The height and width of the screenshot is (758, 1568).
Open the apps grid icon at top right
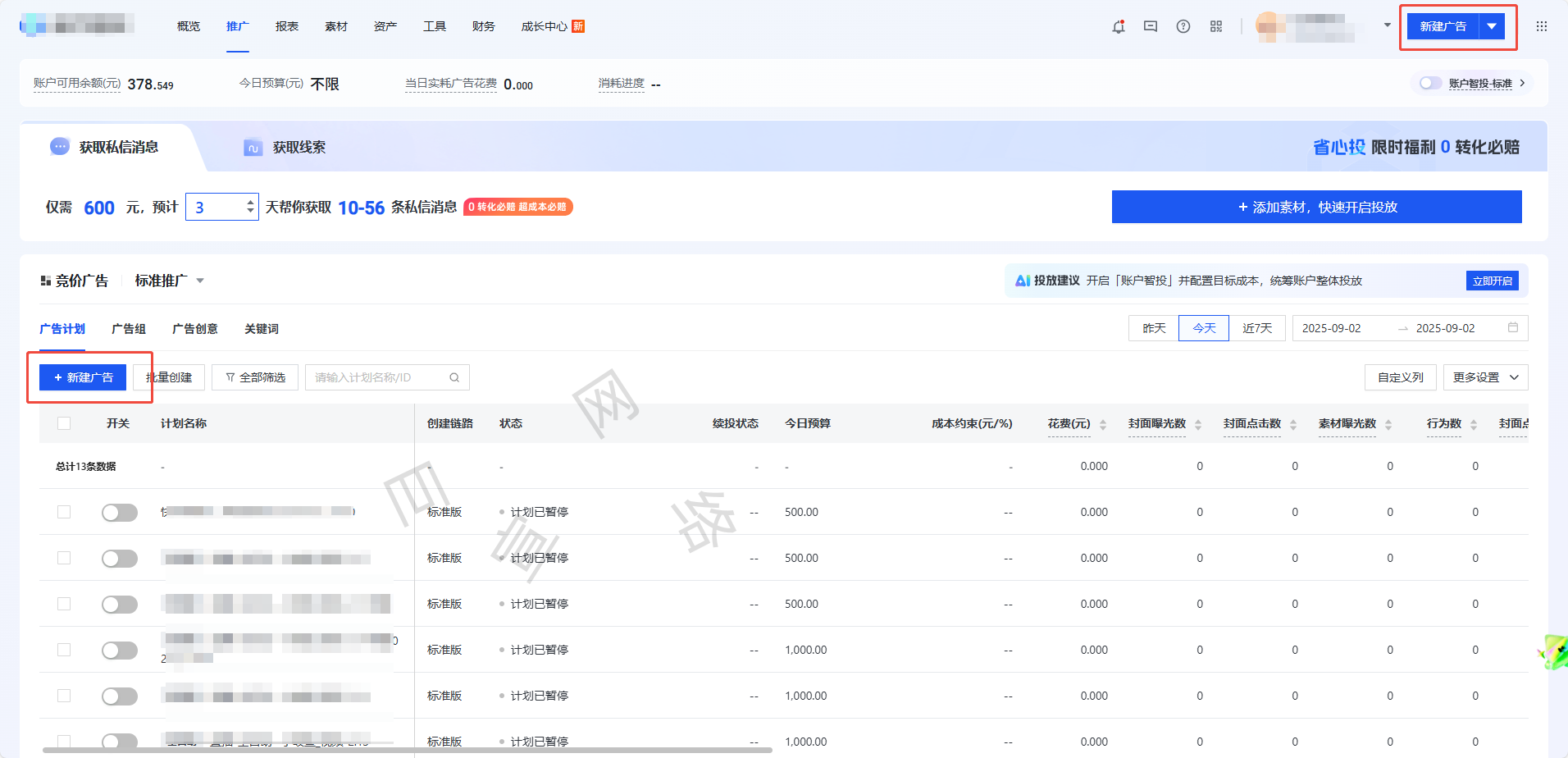pyautogui.click(x=1542, y=26)
